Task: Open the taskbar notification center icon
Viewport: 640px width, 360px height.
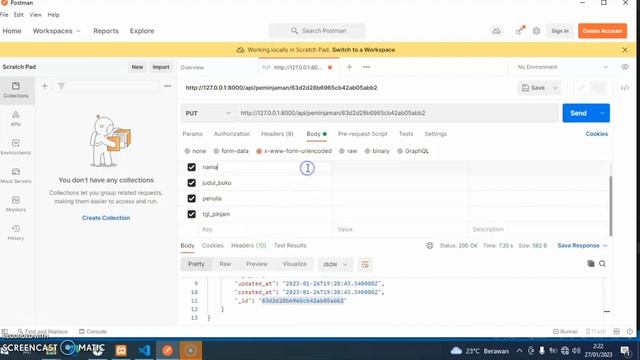Action: (625, 351)
